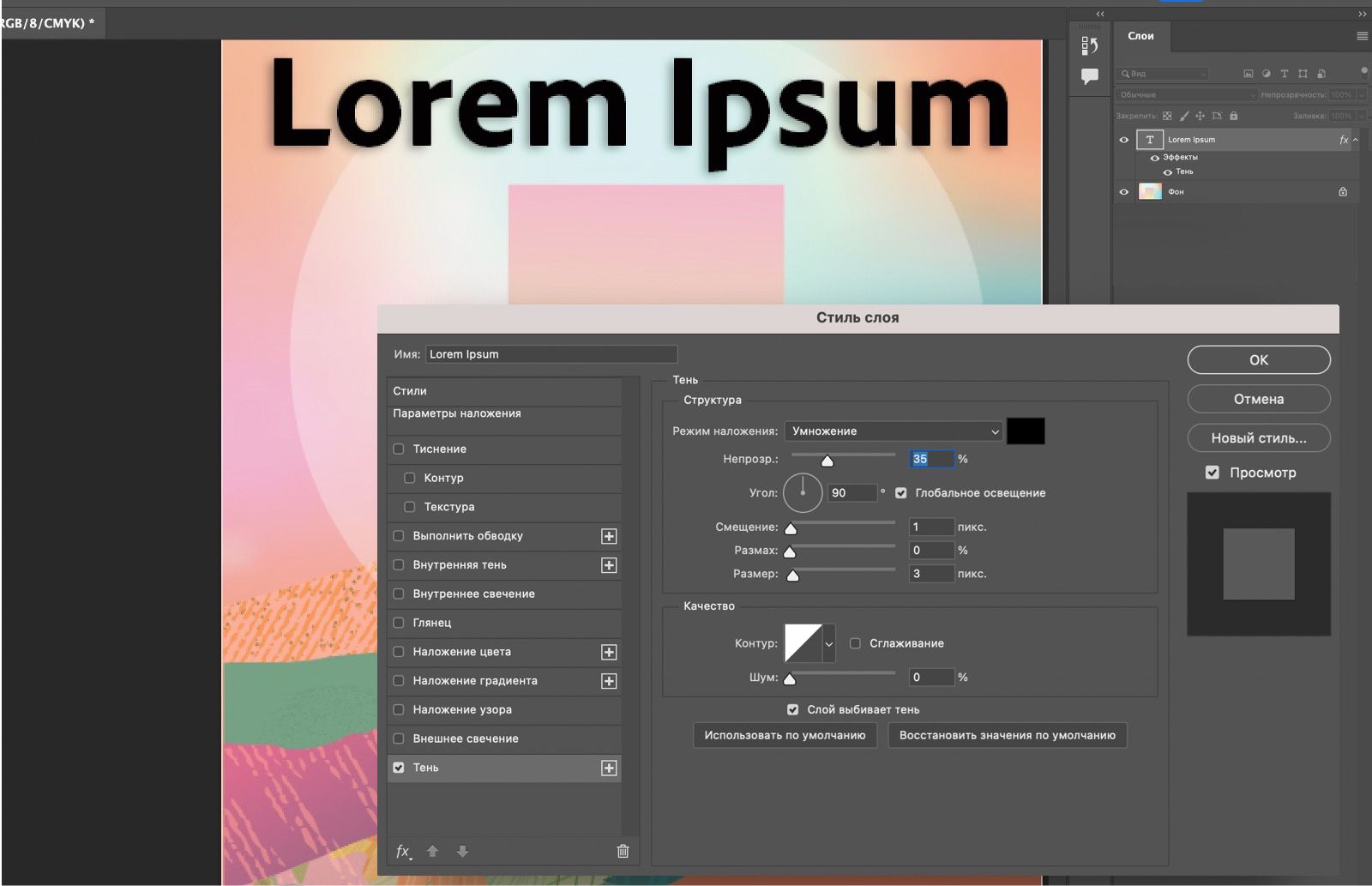The height and width of the screenshot is (886, 1372).
Task: Add another Наложение градиента effect with plus
Action: click(609, 681)
